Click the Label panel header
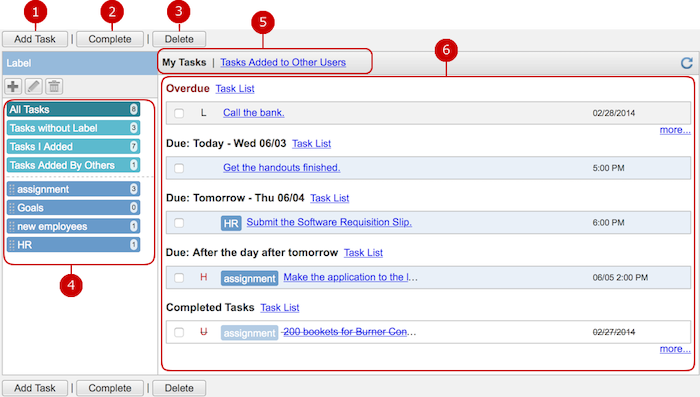The height and width of the screenshot is (397, 700). point(79,63)
